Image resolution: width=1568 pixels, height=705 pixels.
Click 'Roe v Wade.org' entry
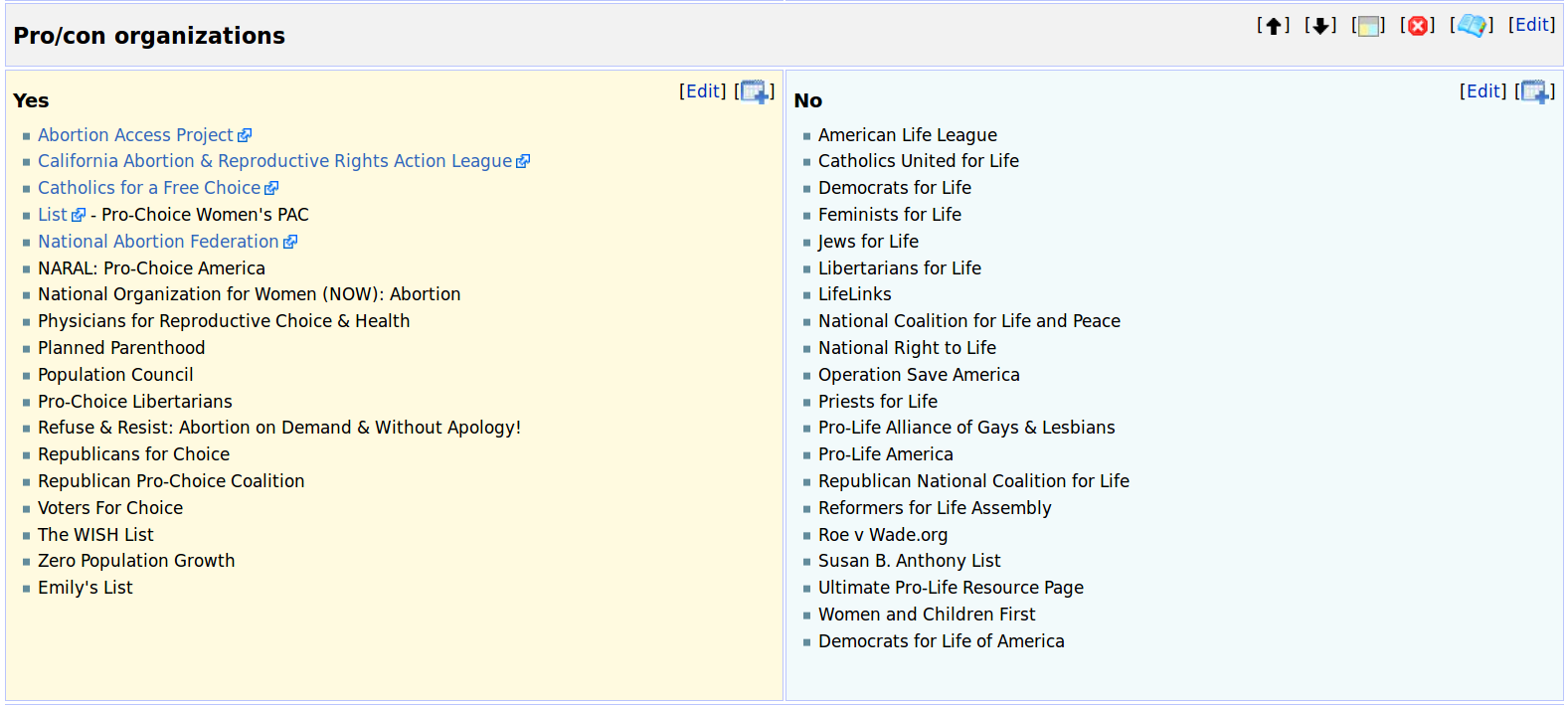click(883, 535)
